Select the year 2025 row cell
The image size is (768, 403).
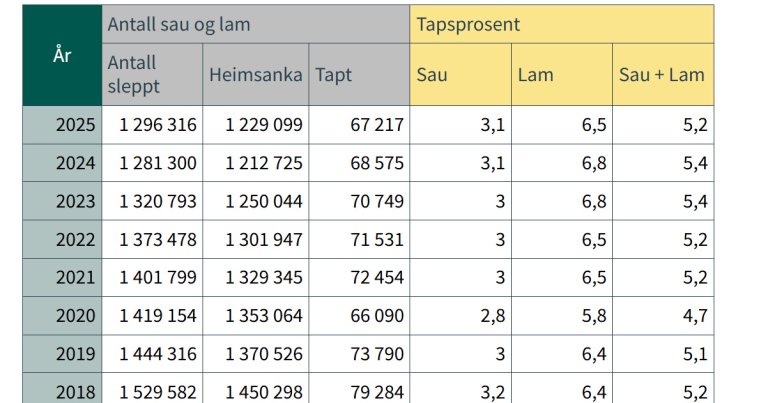point(62,125)
